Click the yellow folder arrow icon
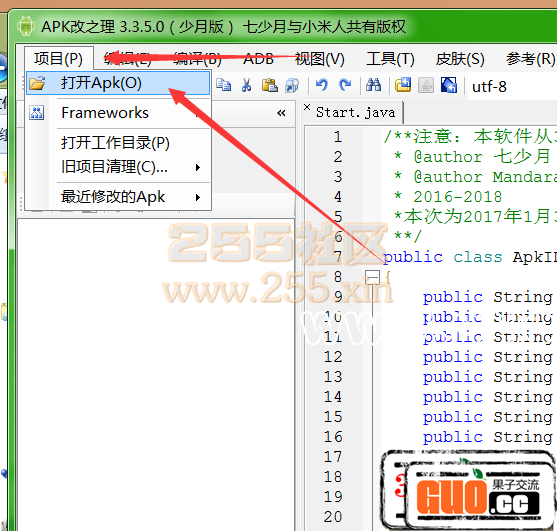Screen dimensions: 557x531 pyautogui.click(x=403, y=85)
